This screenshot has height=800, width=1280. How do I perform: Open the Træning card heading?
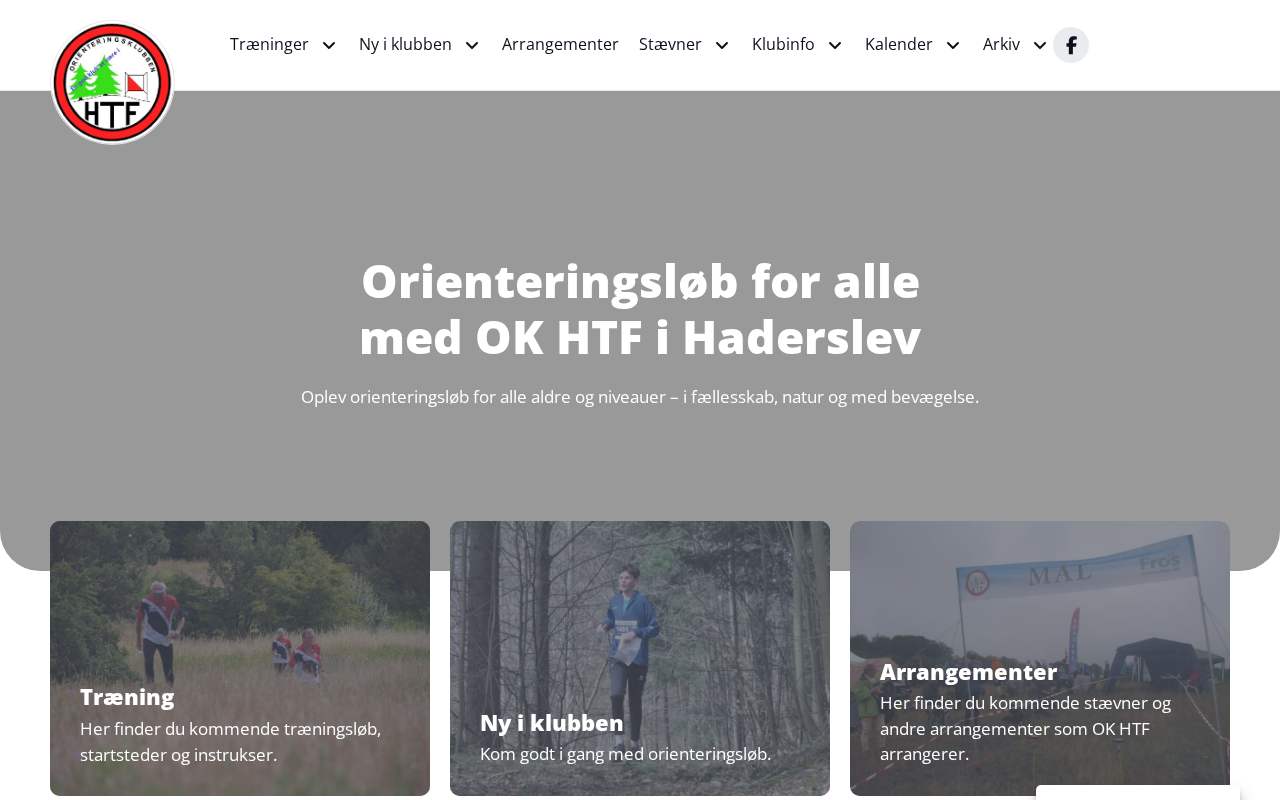click(127, 697)
